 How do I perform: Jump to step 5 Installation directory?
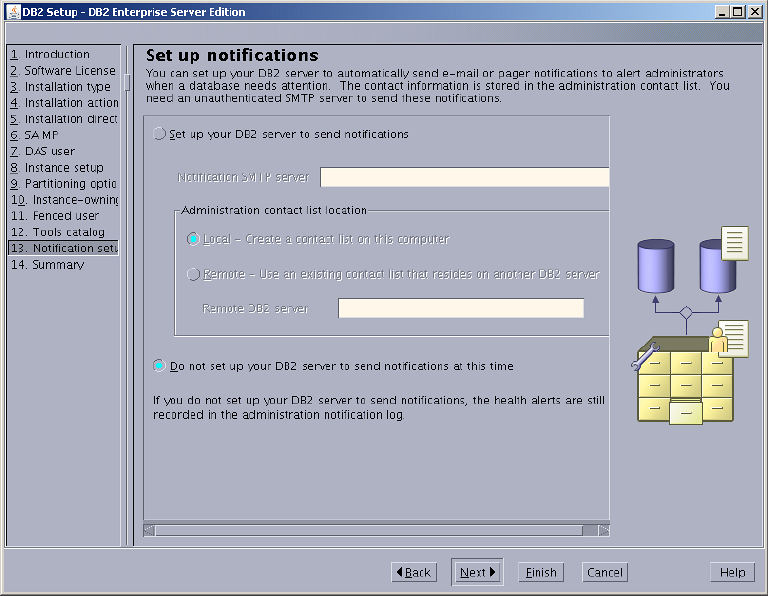(64, 119)
